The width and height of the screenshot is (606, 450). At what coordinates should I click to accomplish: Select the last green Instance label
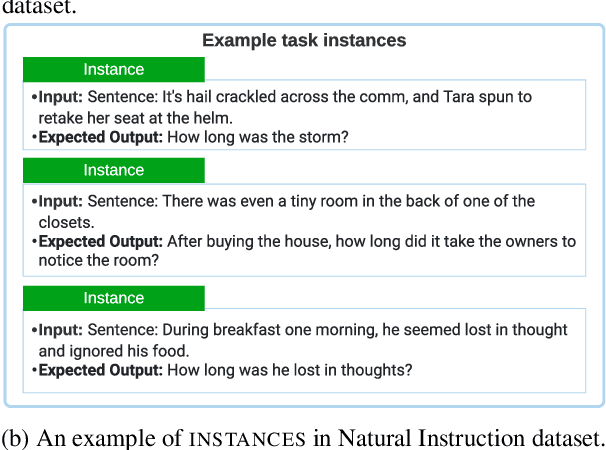(113, 298)
